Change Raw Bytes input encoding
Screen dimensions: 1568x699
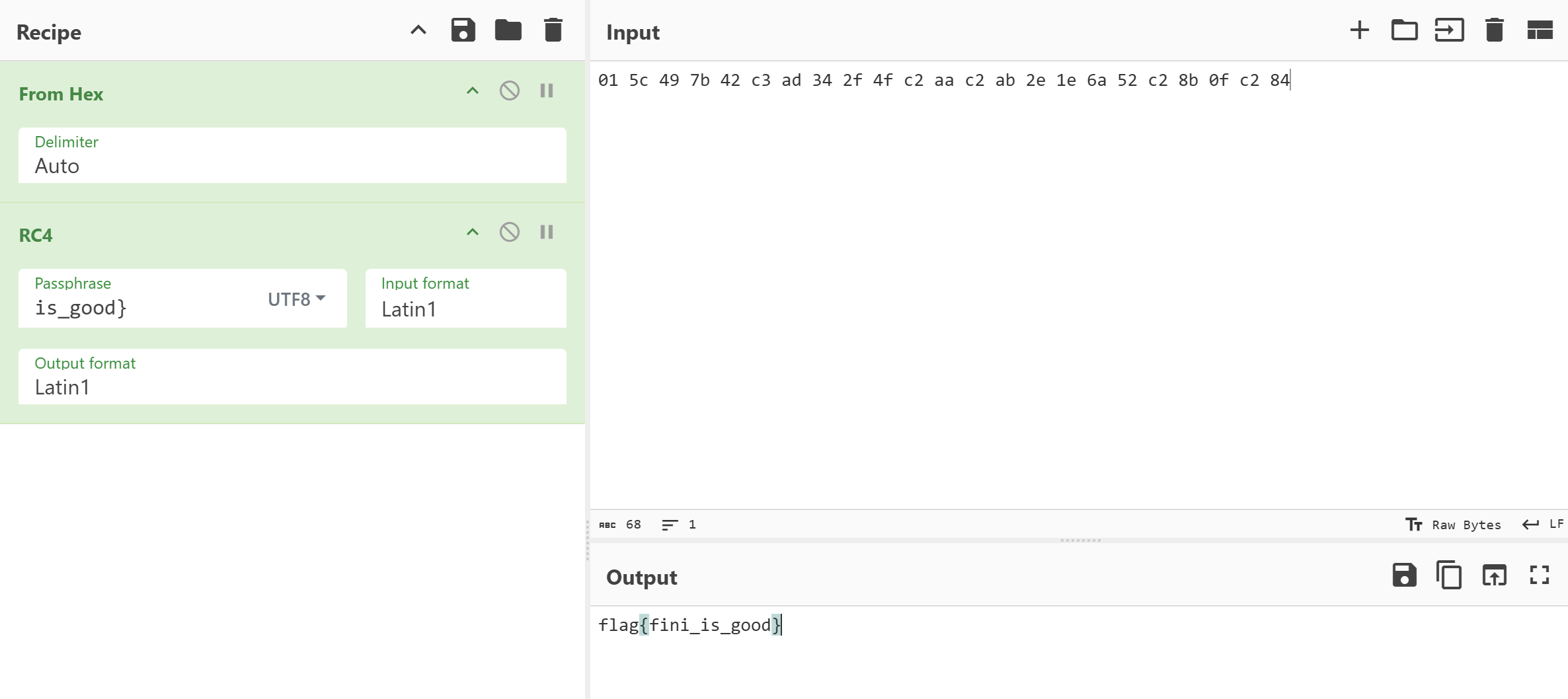[x=1453, y=525]
